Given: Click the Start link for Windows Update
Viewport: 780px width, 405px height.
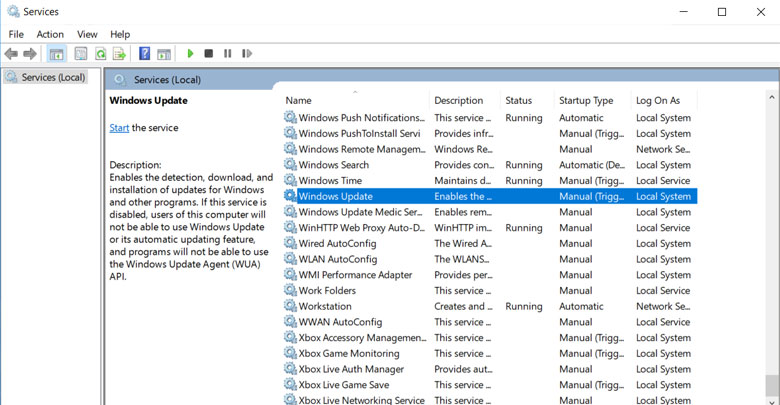Looking at the screenshot, I should coord(119,128).
